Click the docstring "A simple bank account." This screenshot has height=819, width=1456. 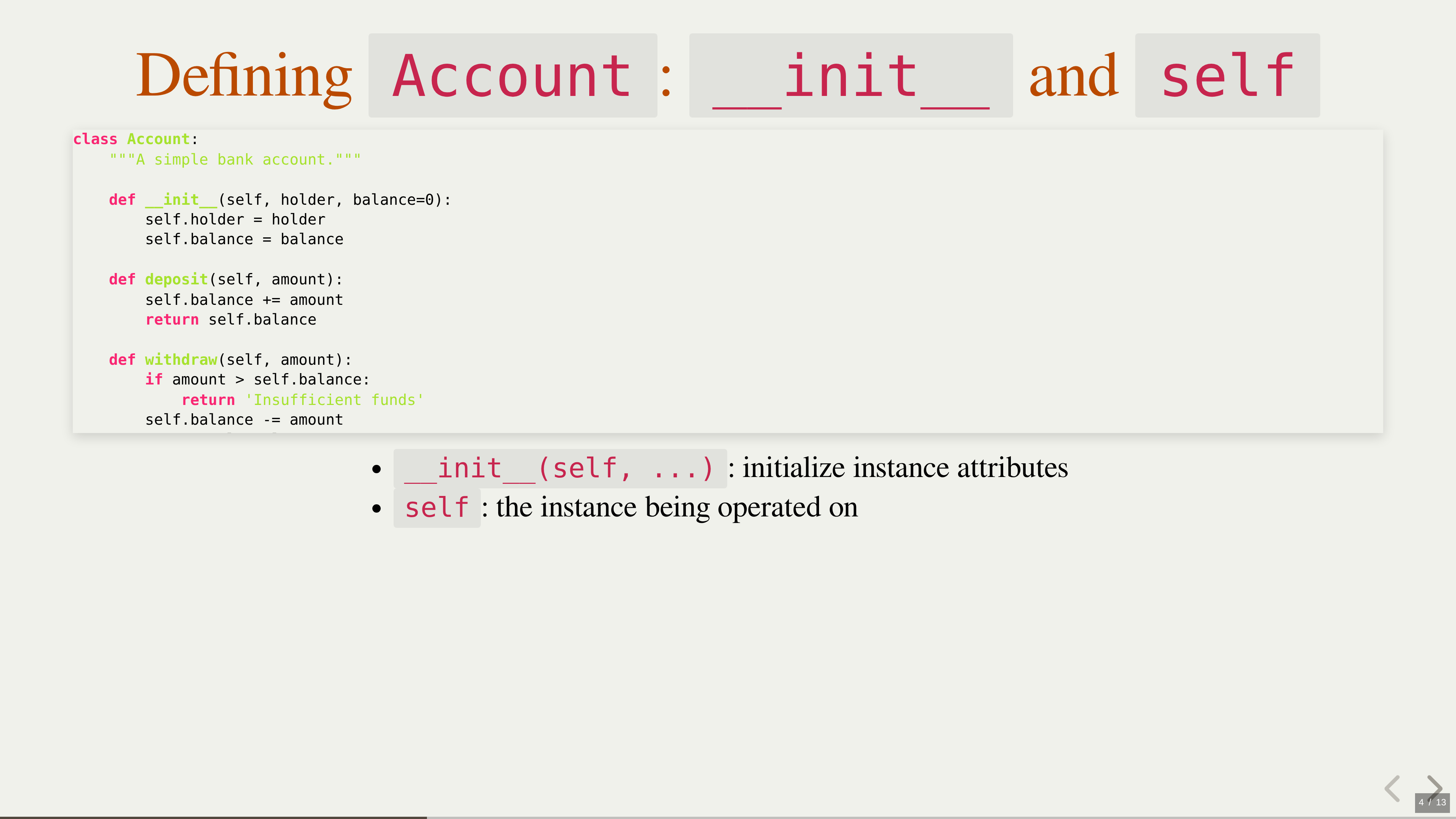[x=235, y=159]
